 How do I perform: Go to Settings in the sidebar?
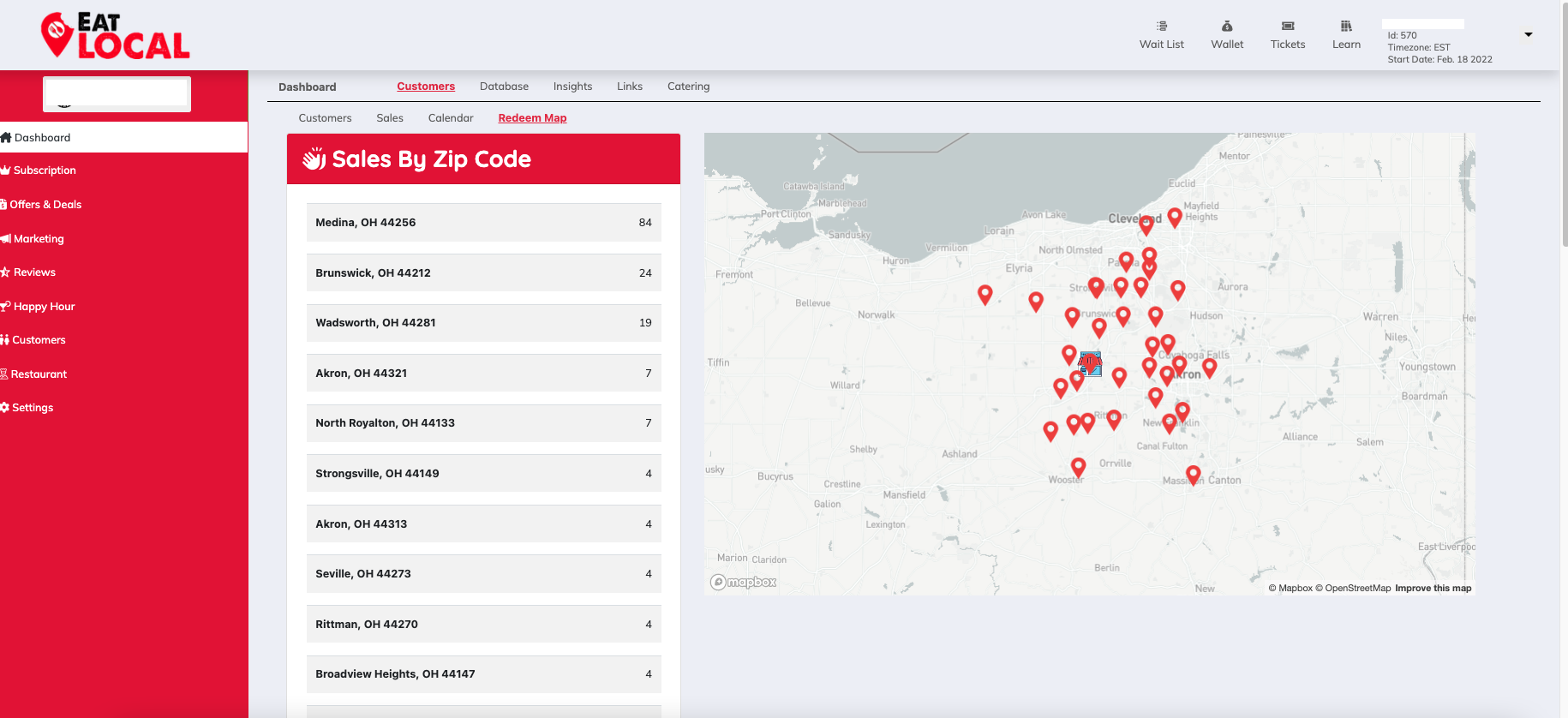(33, 408)
